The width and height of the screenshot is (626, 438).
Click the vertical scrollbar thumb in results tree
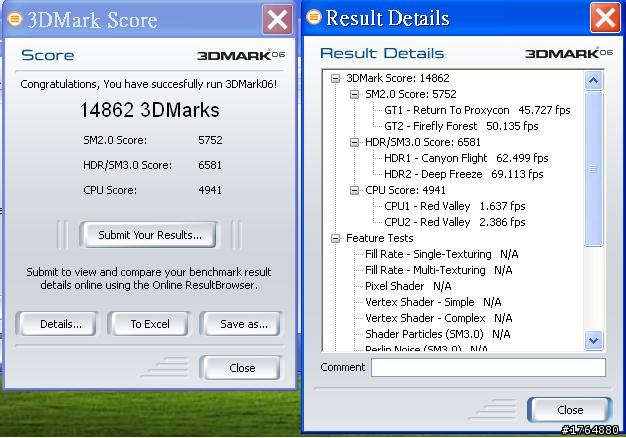593,169
